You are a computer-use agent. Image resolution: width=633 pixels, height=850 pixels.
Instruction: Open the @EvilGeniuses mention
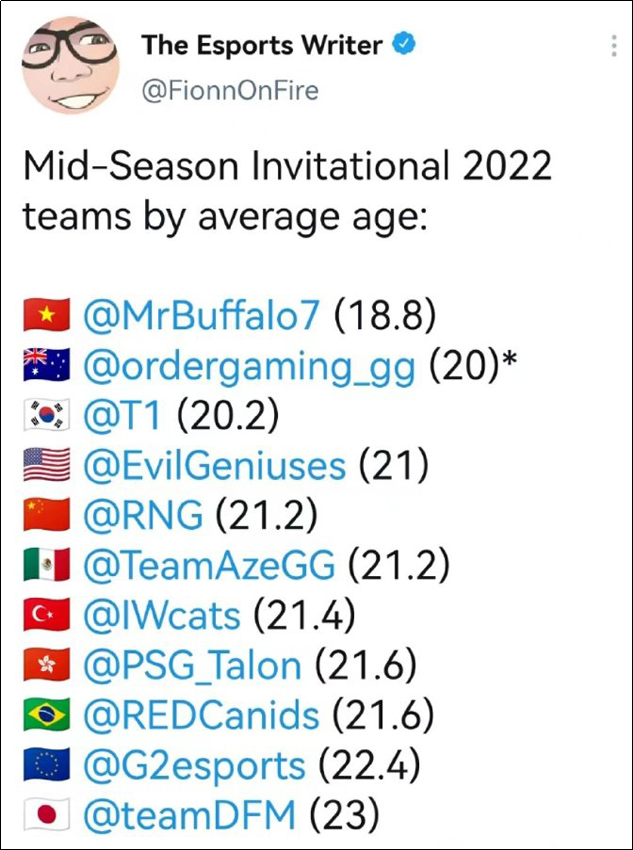click(214, 466)
